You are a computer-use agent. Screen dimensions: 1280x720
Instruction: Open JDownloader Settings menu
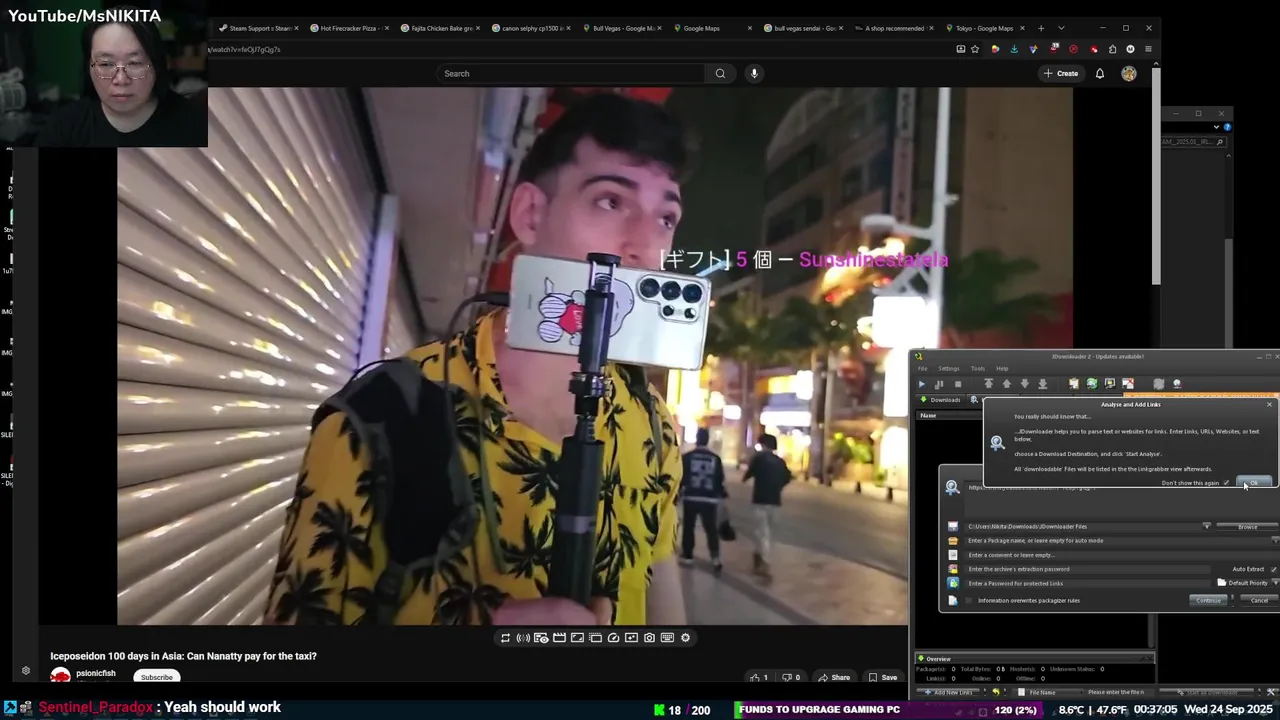[x=948, y=368]
